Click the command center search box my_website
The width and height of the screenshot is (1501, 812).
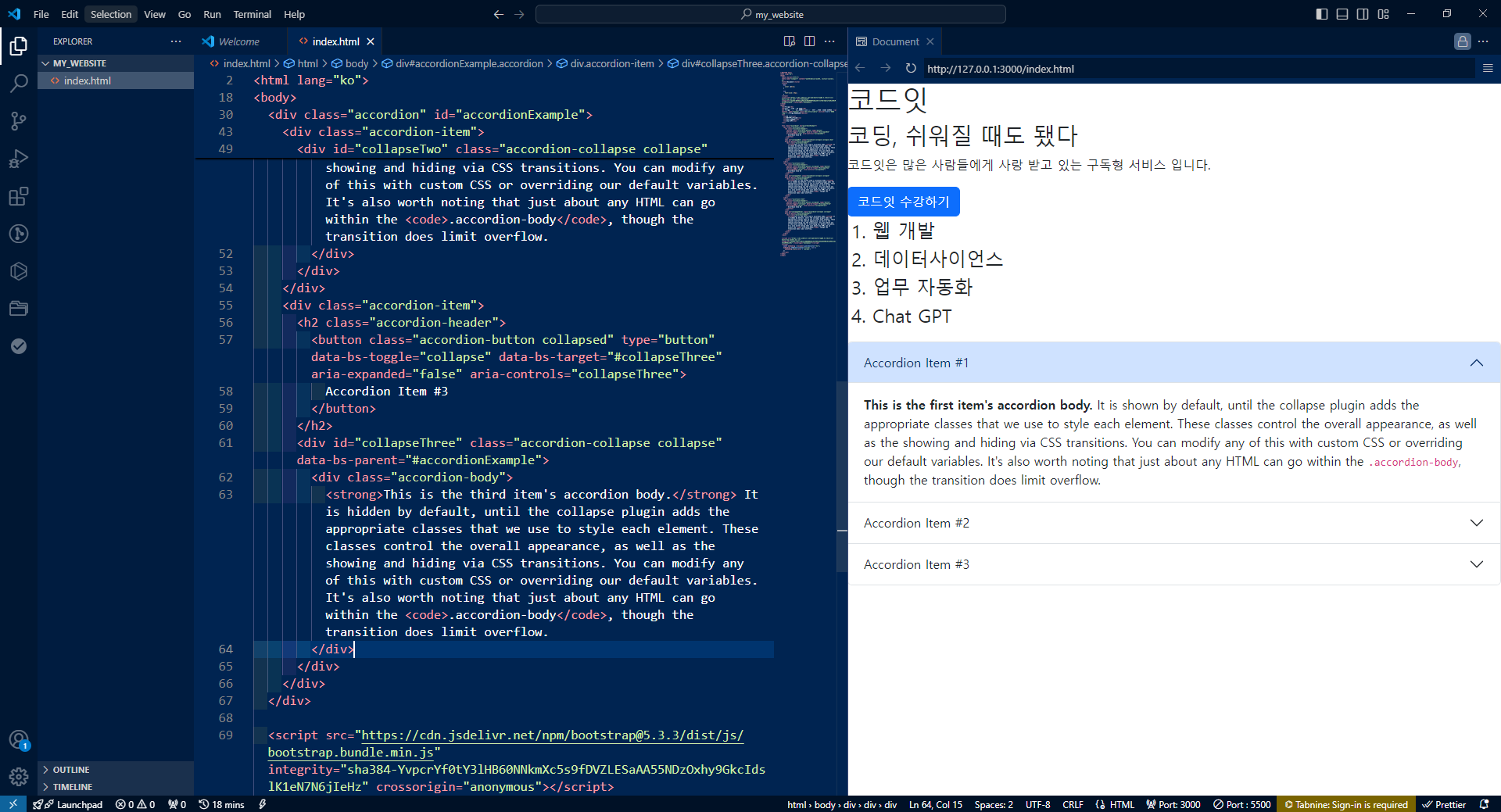click(x=771, y=14)
